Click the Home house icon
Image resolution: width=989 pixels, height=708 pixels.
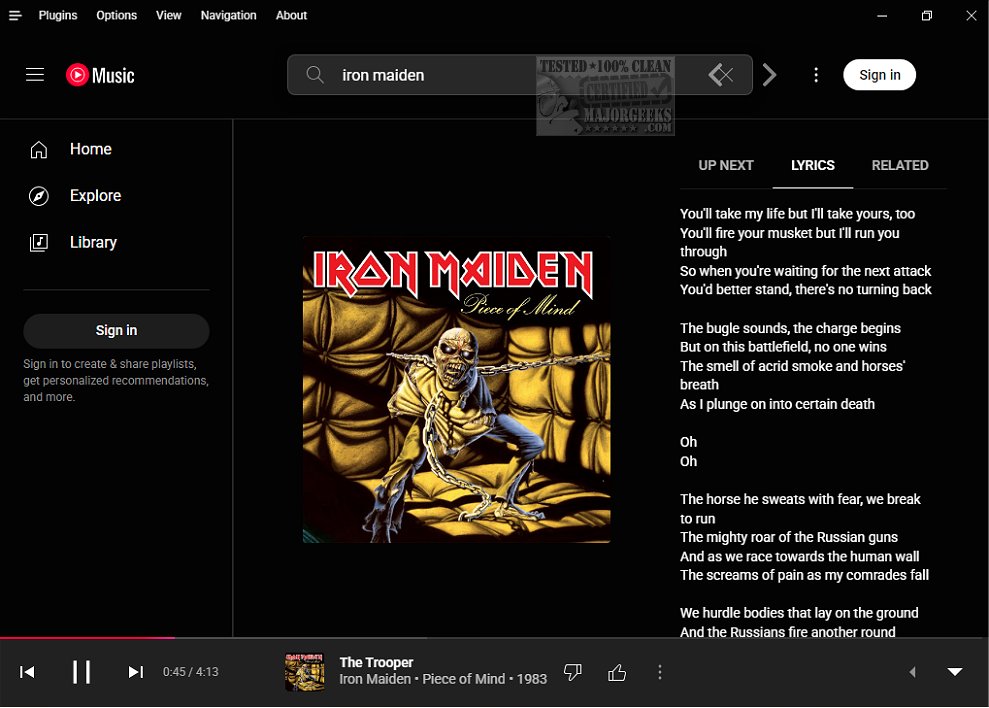pyautogui.click(x=38, y=150)
